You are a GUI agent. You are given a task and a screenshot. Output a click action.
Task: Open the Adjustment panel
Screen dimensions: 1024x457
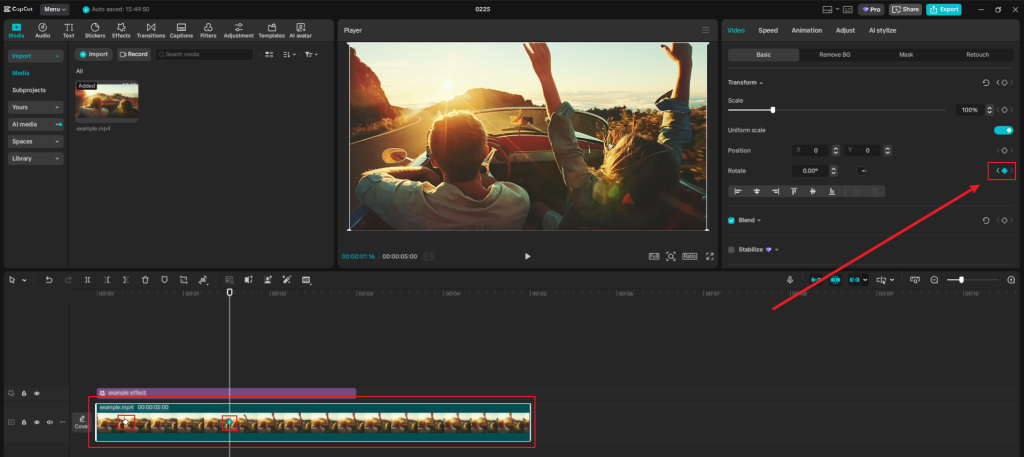pos(238,31)
